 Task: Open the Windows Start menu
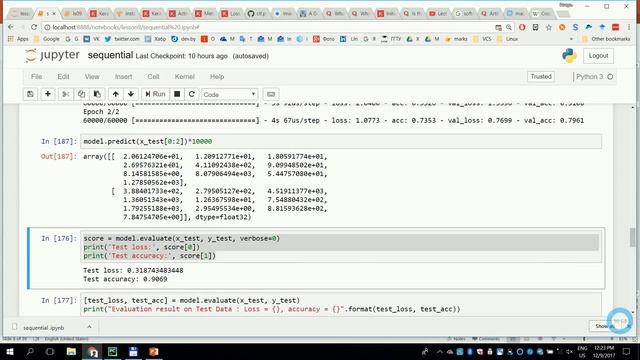tap(9, 351)
